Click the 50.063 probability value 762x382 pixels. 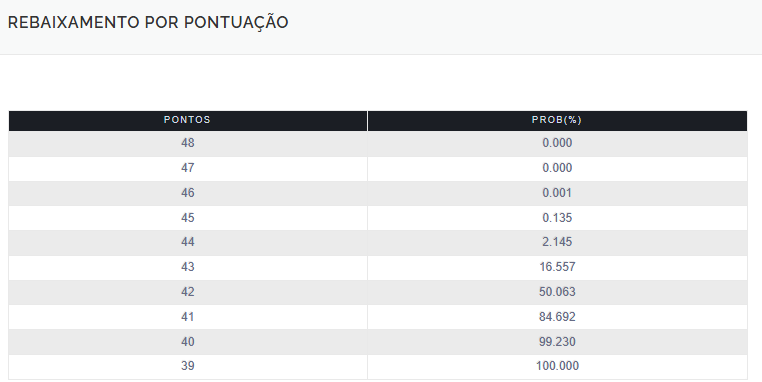click(x=557, y=292)
